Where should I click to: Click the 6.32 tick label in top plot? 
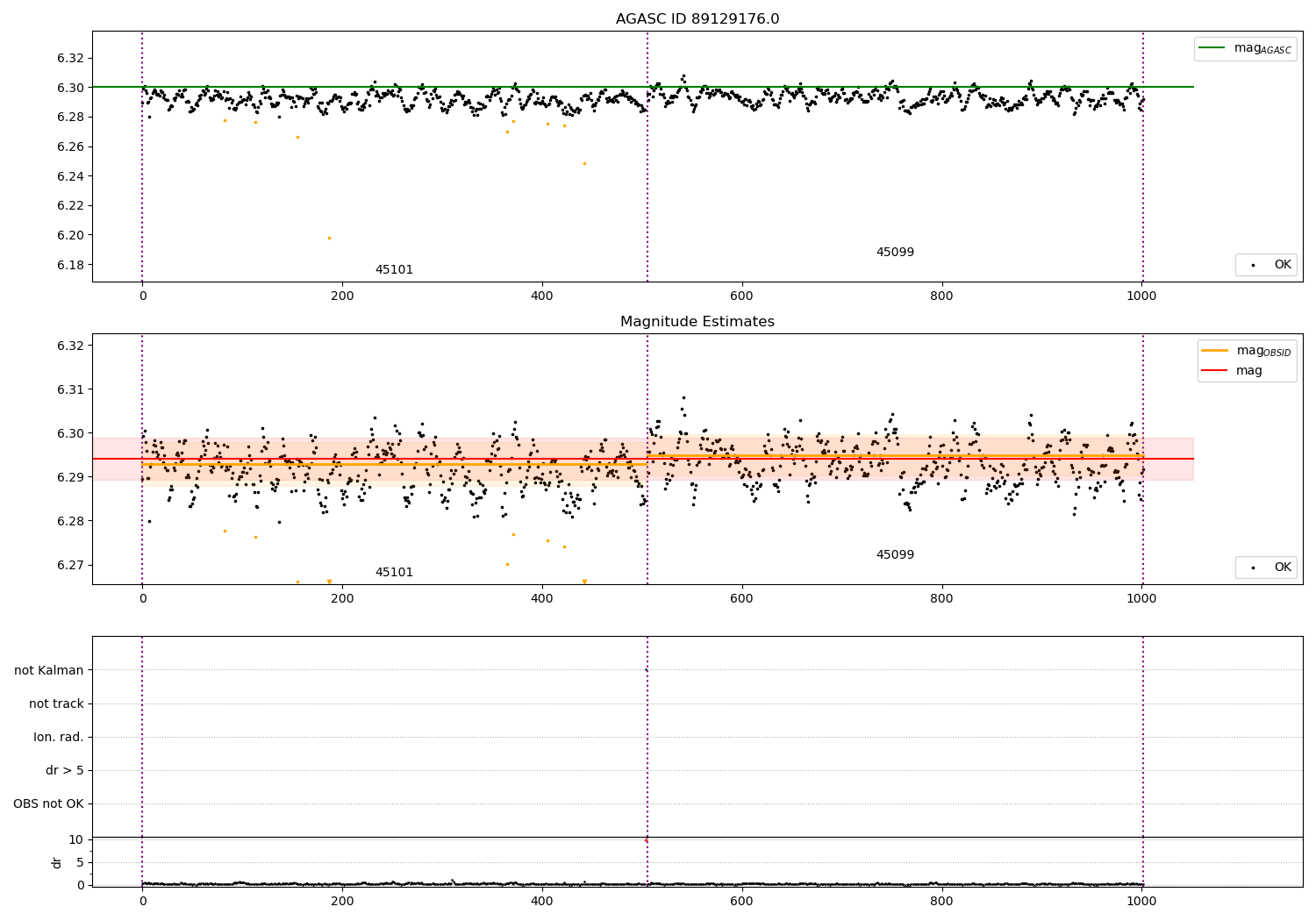click(70, 59)
